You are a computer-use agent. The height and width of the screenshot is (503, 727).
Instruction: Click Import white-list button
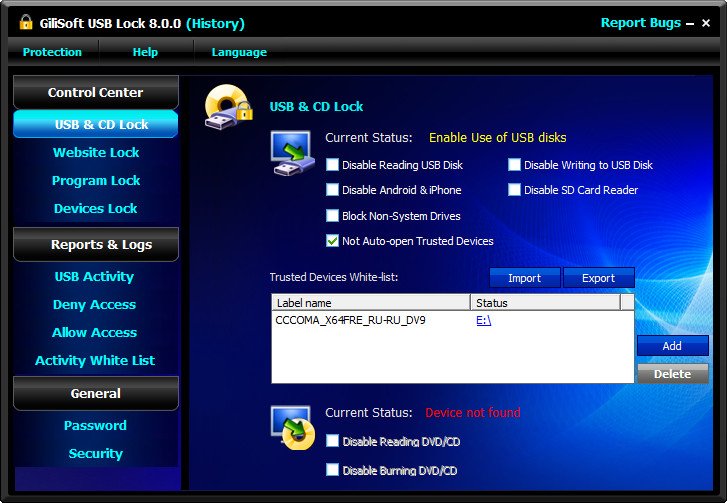point(525,278)
